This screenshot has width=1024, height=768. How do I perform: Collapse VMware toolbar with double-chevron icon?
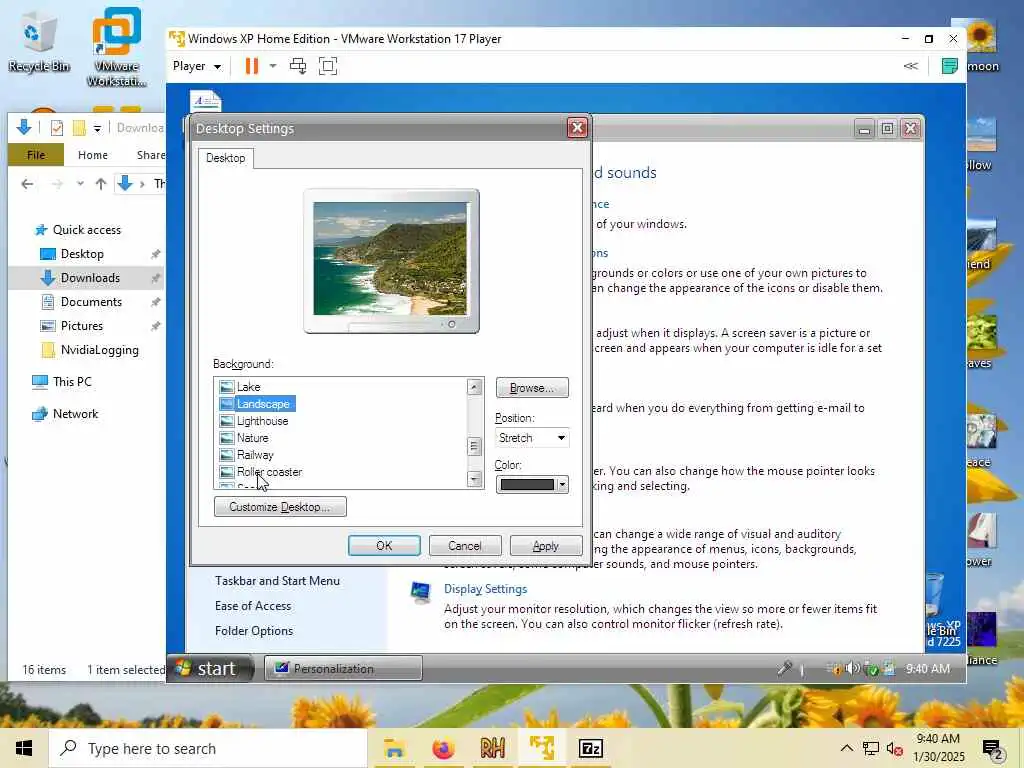tap(910, 66)
